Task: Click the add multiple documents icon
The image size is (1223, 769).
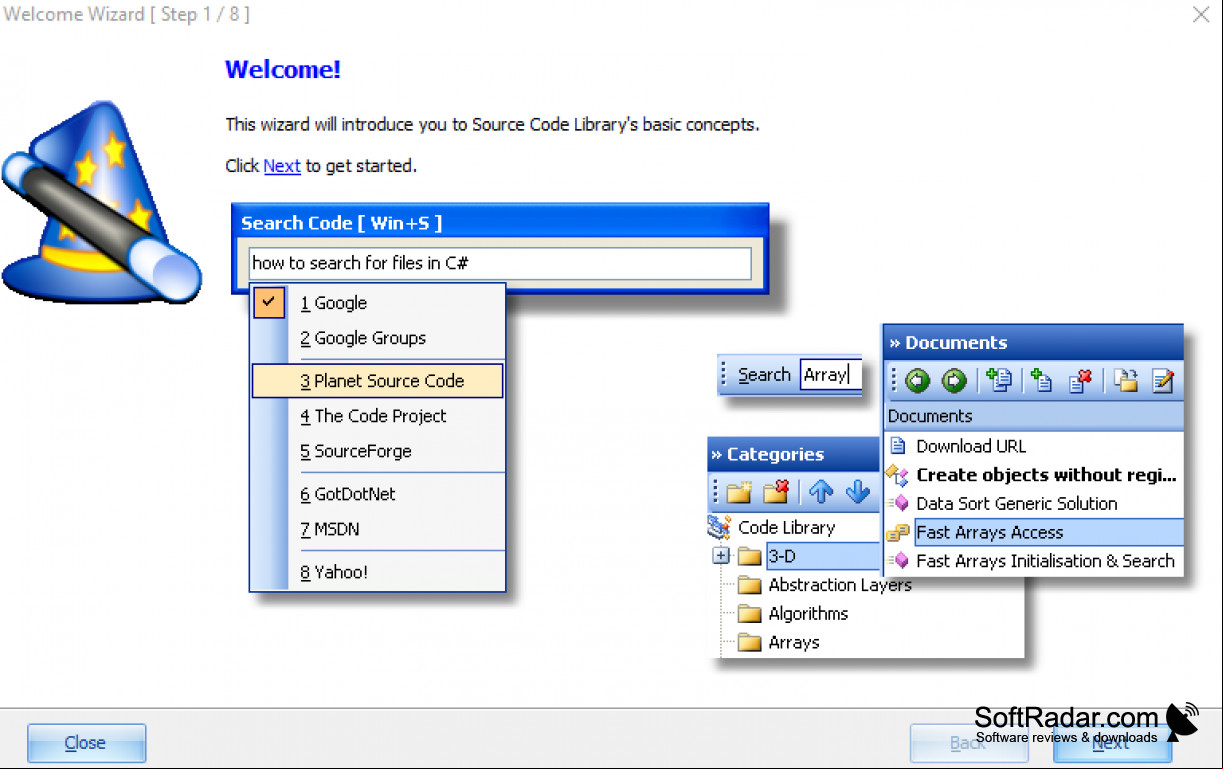Action: (998, 380)
